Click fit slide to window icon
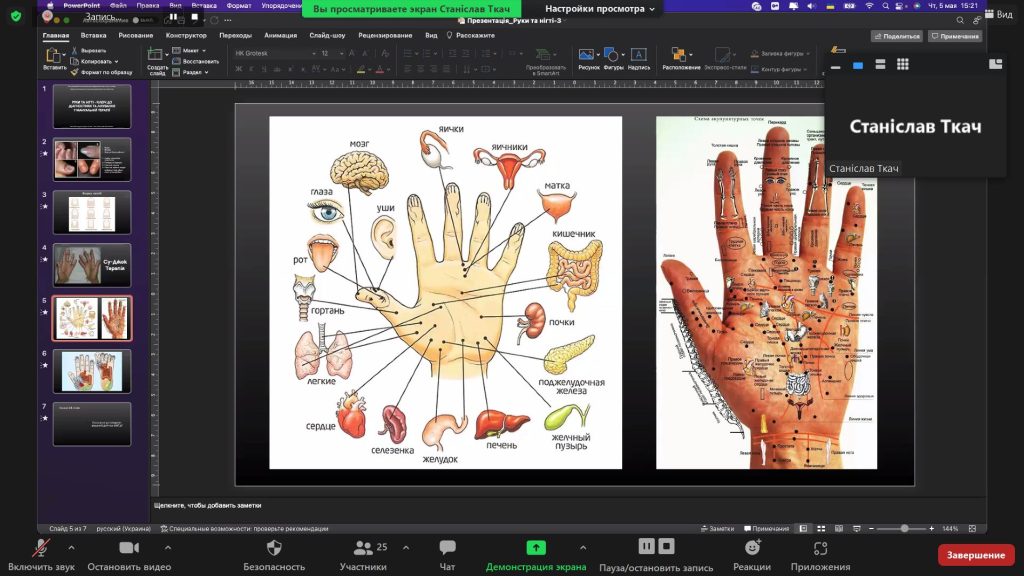The height and width of the screenshot is (576, 1024). pyautogui.click(x=972, y=528)
